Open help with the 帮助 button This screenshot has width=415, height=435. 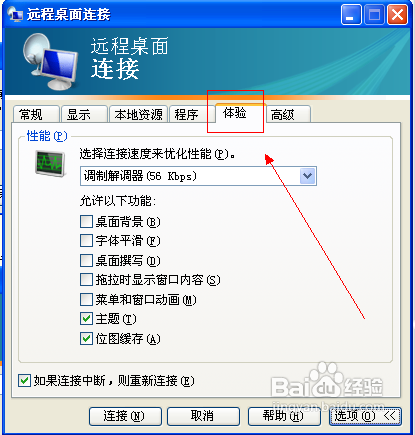pyautogui.click(x=284, y=416)
